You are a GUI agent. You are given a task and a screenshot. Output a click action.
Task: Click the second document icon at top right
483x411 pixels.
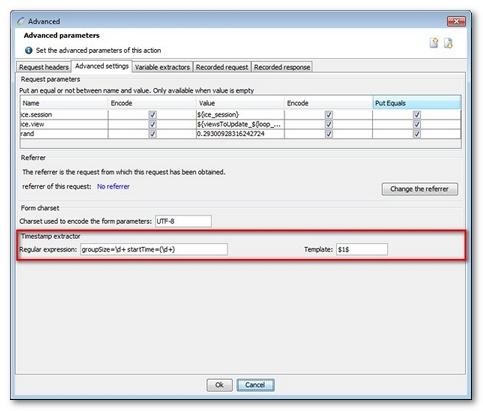(x=448, y=43)
